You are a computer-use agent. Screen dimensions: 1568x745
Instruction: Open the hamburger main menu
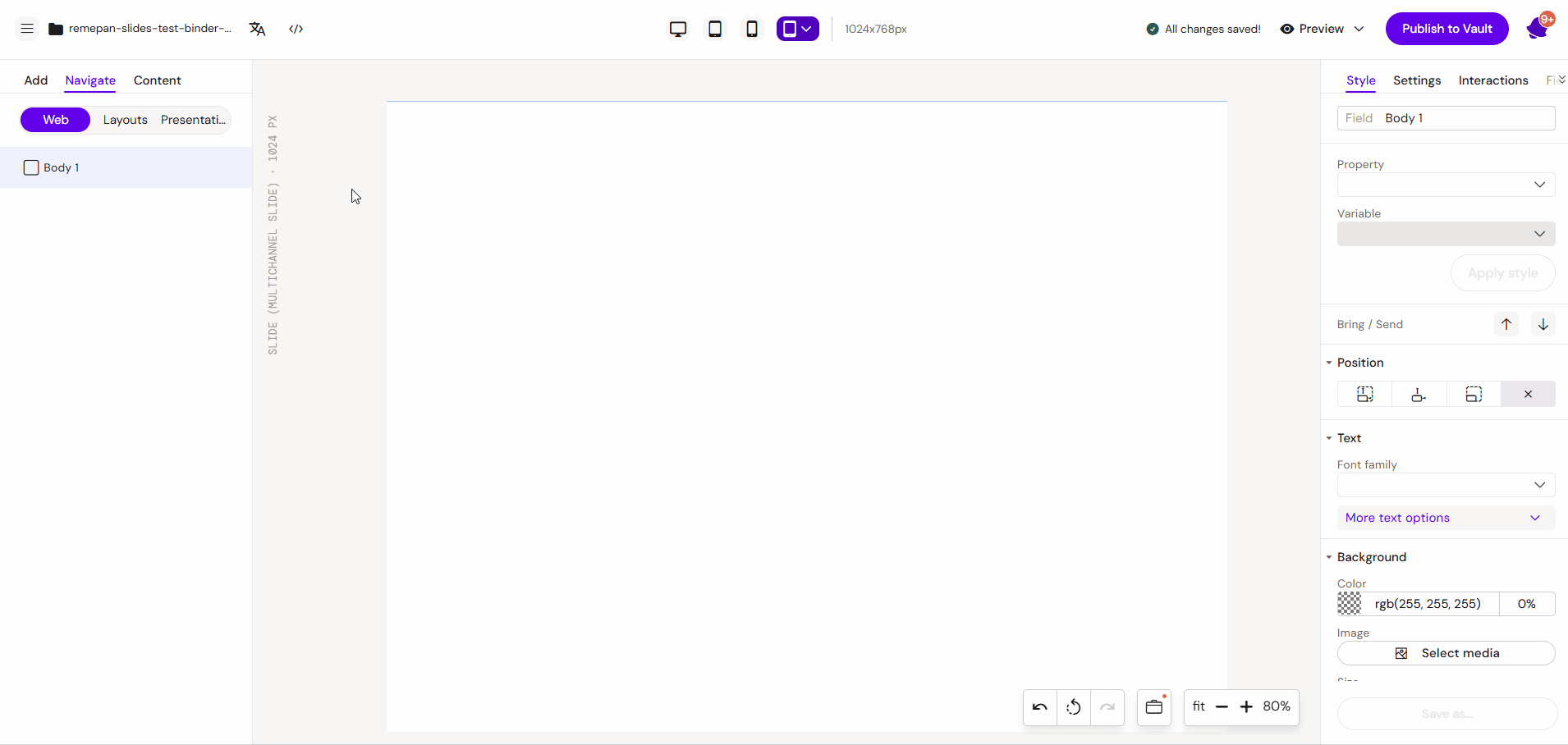[27, 29]
